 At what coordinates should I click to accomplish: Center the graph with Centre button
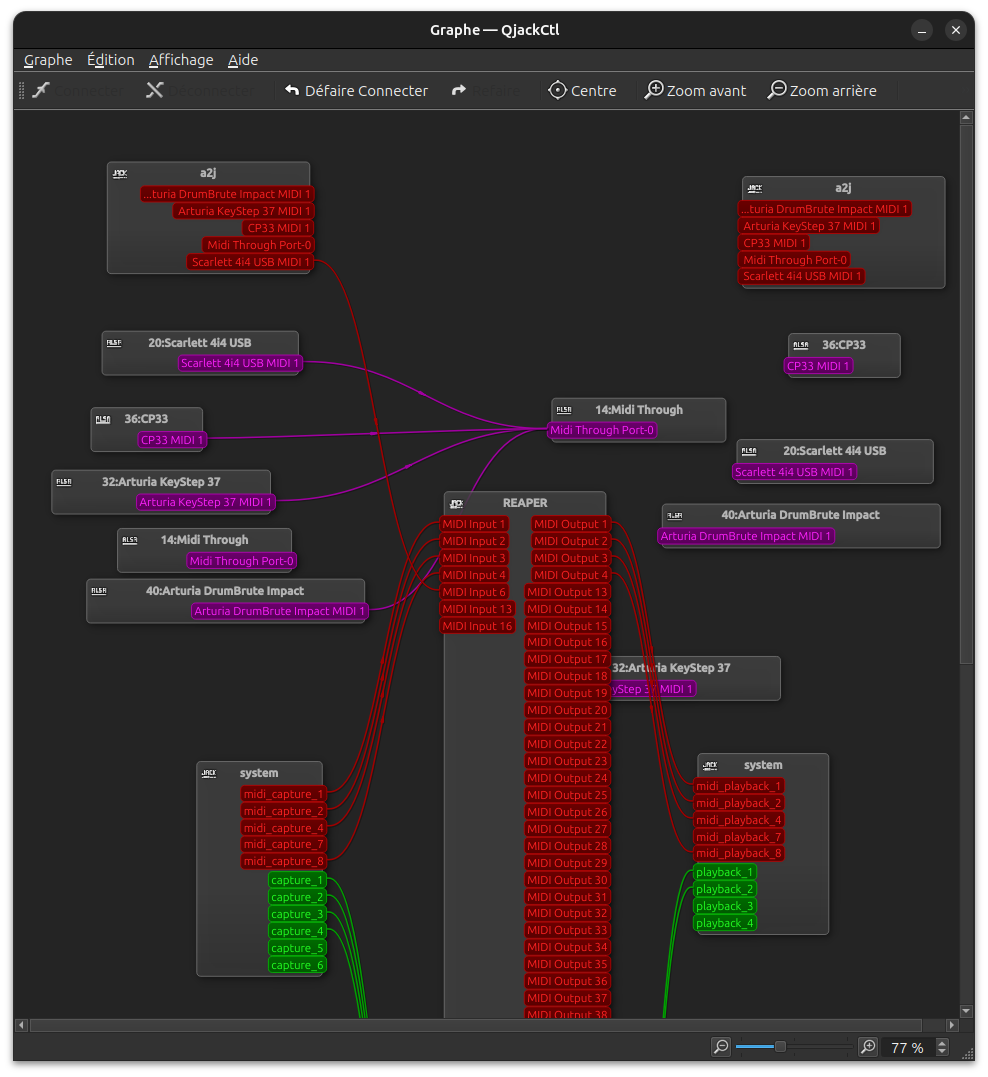point(582,91)
